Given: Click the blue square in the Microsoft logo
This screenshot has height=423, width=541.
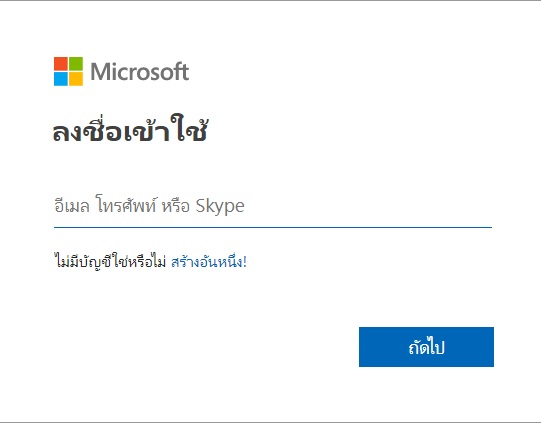Looking at the screenshot, I should [x=61, y=79].
